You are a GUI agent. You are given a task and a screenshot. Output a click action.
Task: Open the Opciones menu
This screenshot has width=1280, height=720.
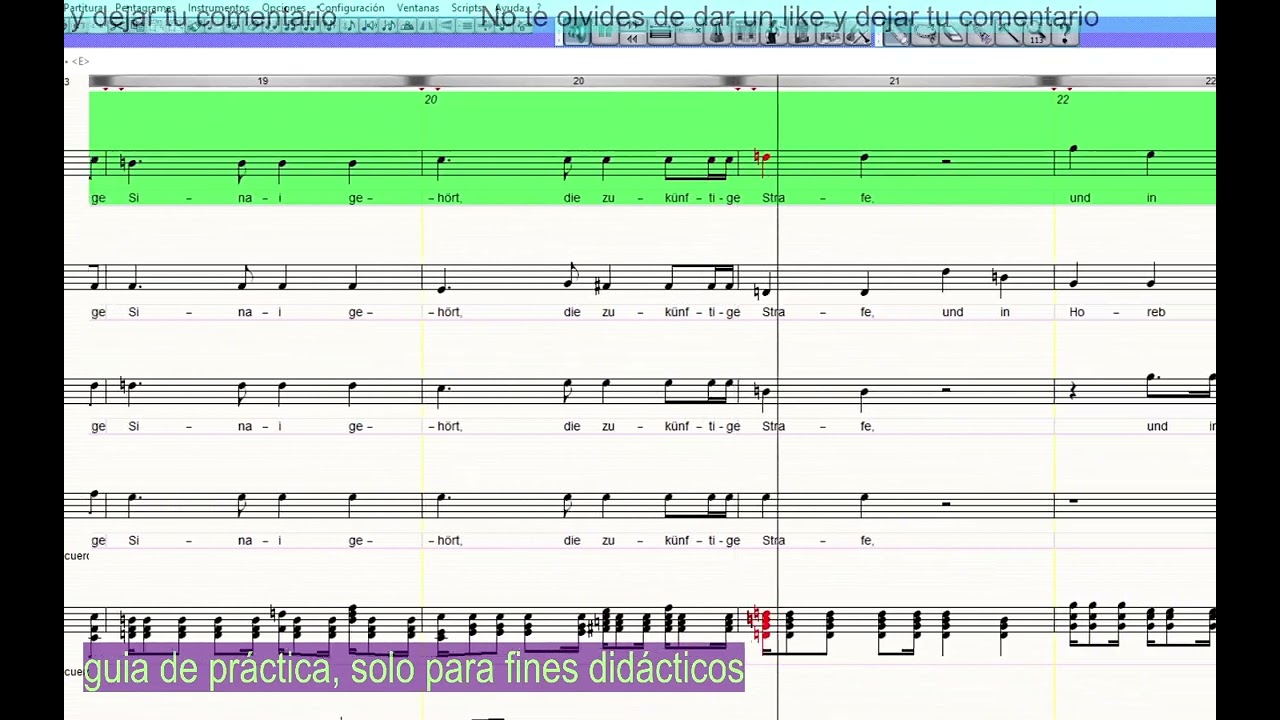point(284,8)
